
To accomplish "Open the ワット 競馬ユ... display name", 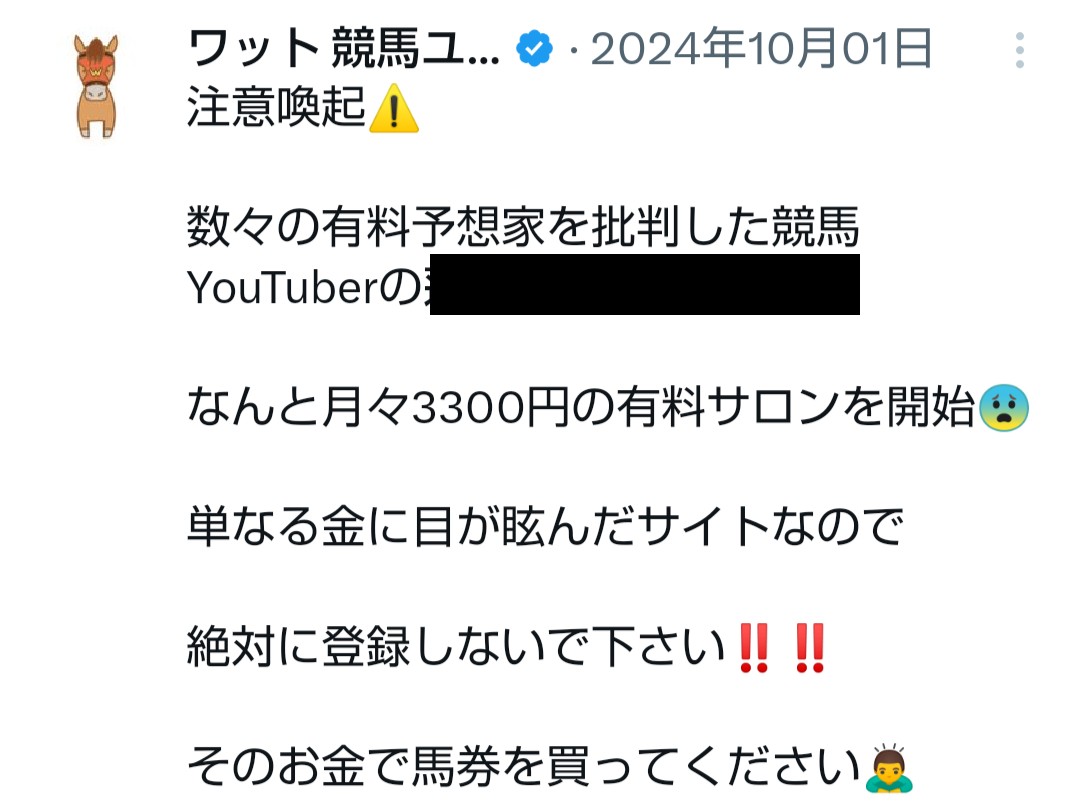I will pyautogui.click(x=343, y=49).
